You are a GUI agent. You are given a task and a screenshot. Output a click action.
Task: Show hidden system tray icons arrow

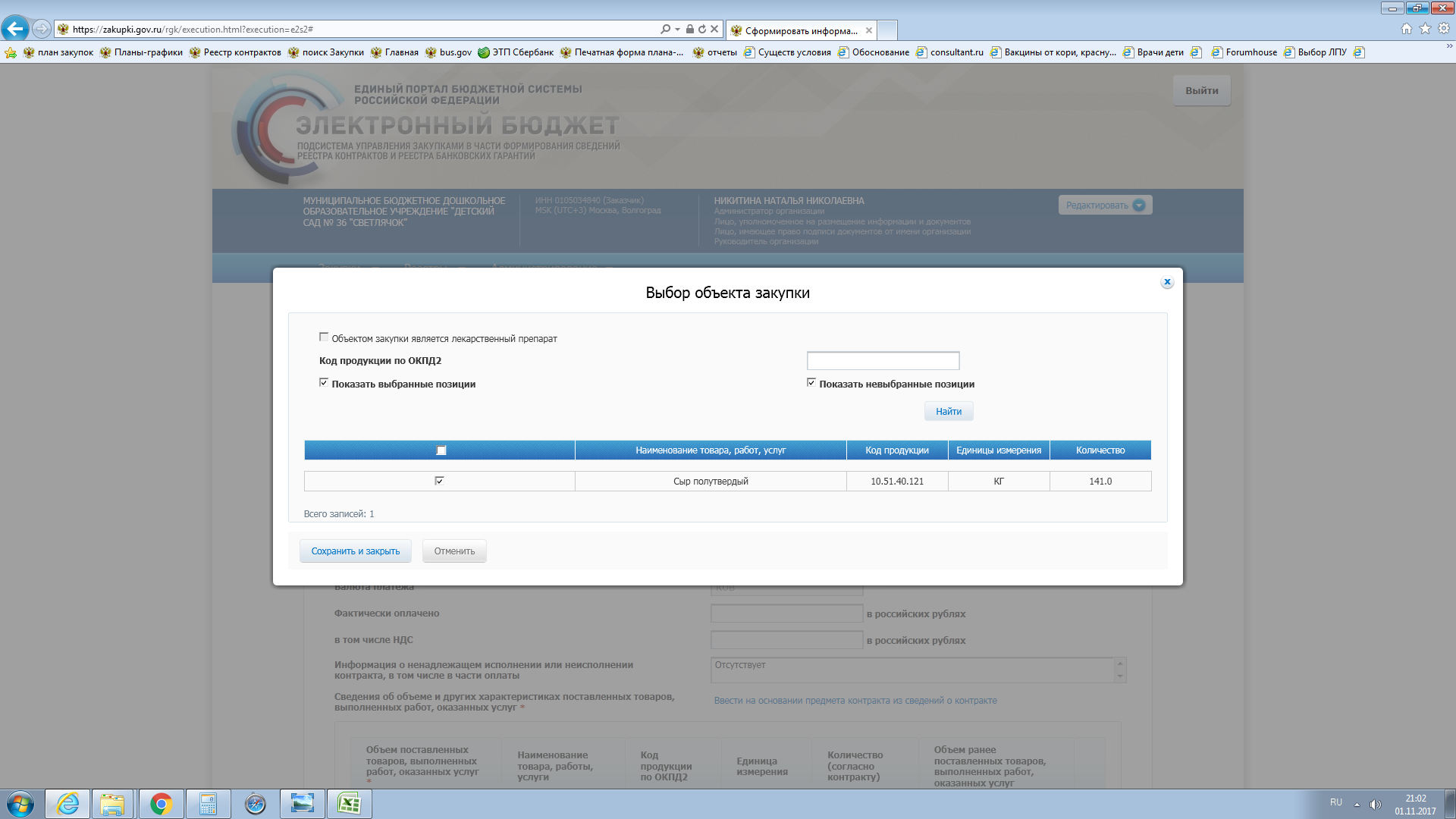(x=1357, y=804)
